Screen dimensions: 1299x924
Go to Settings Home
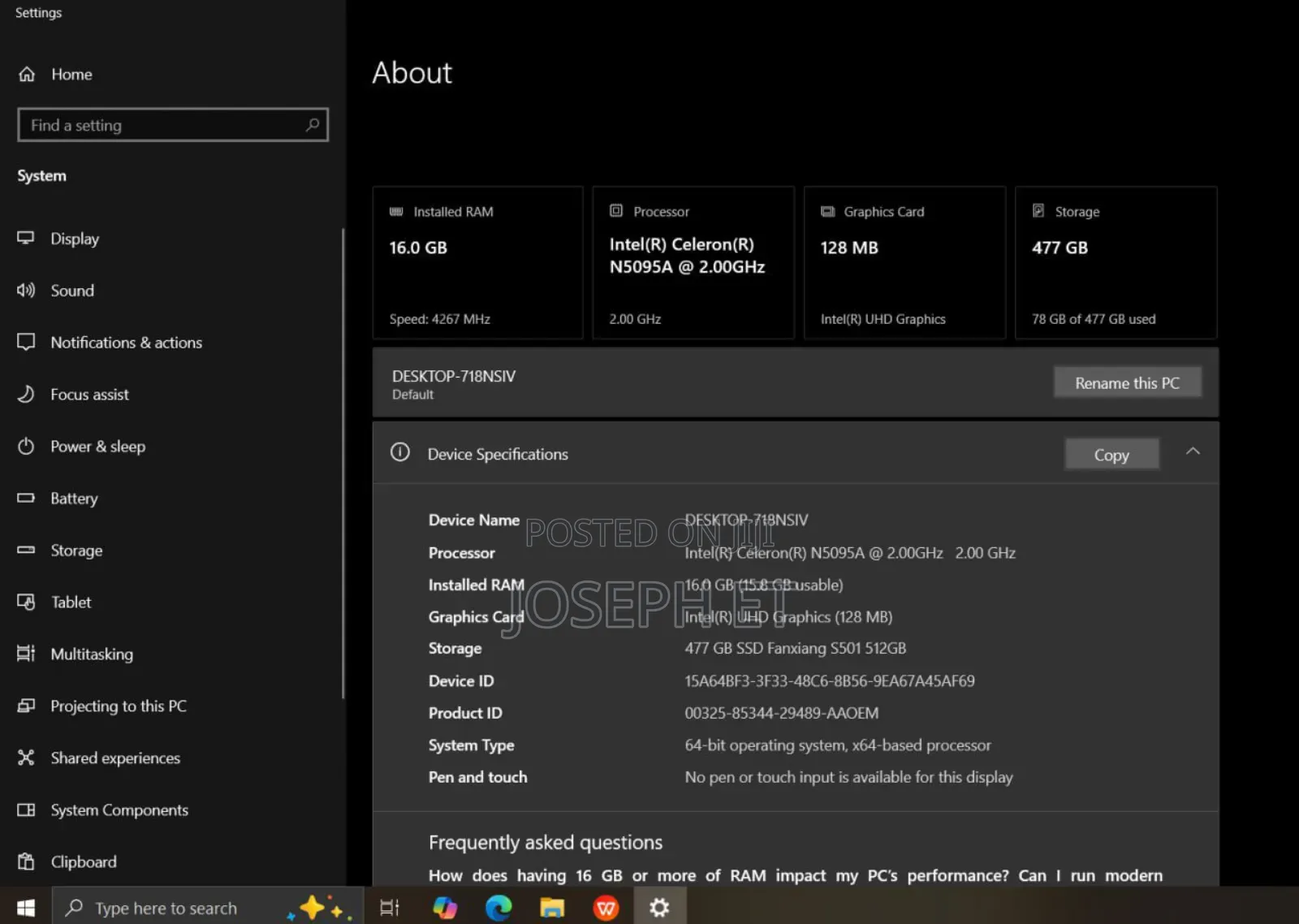tap(71, 74)
